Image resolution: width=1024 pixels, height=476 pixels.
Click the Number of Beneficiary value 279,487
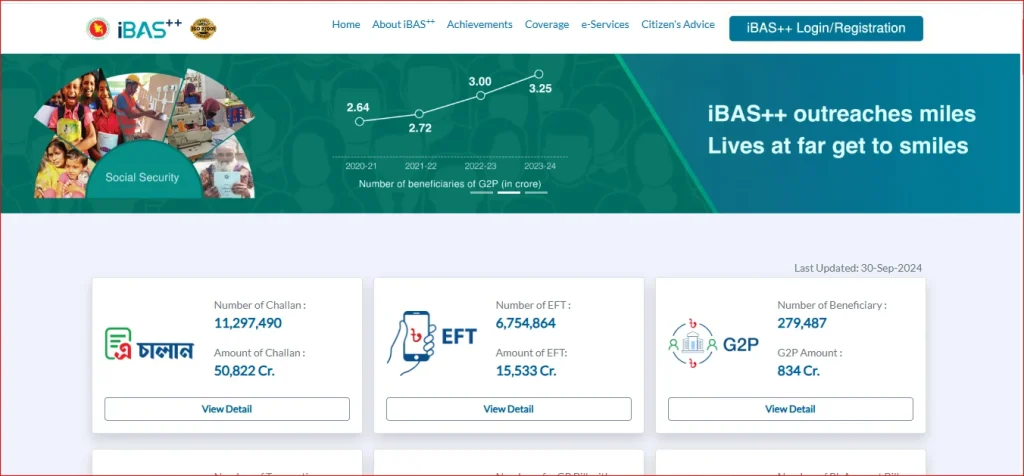pyautogui.click(x=802, y=323)
